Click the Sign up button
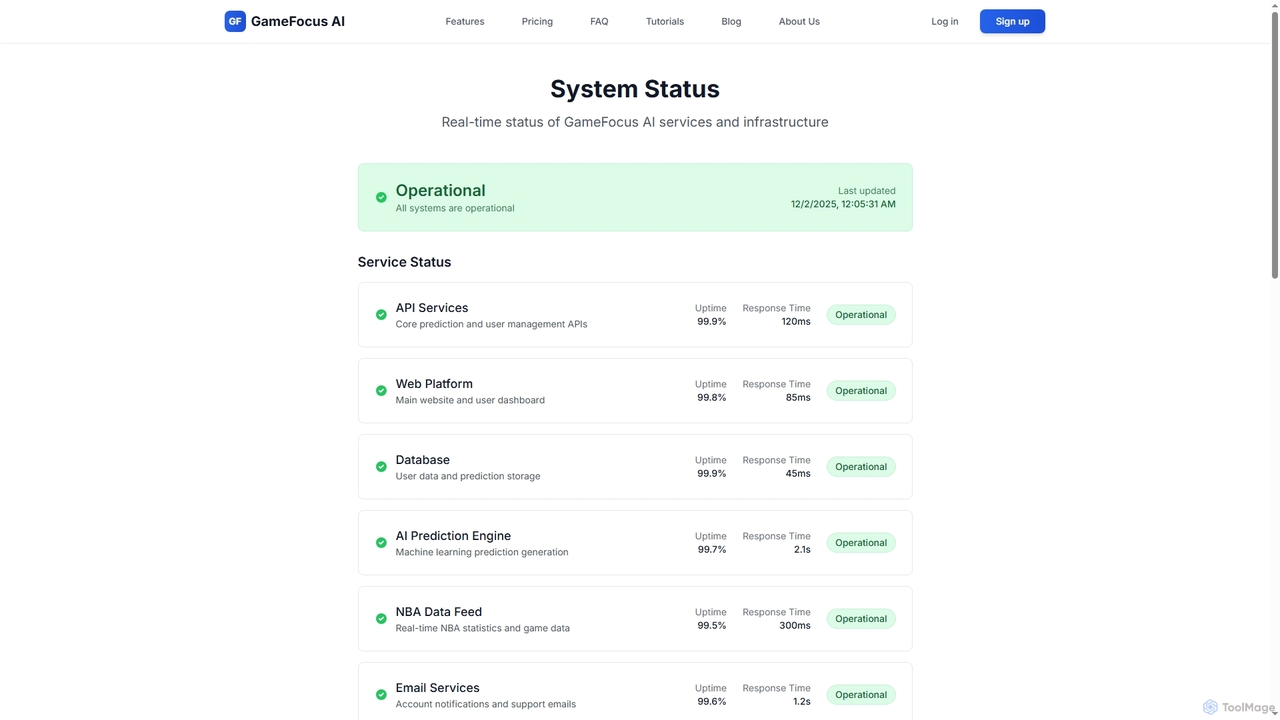1280x720 pixels. tap(1012, 21)
